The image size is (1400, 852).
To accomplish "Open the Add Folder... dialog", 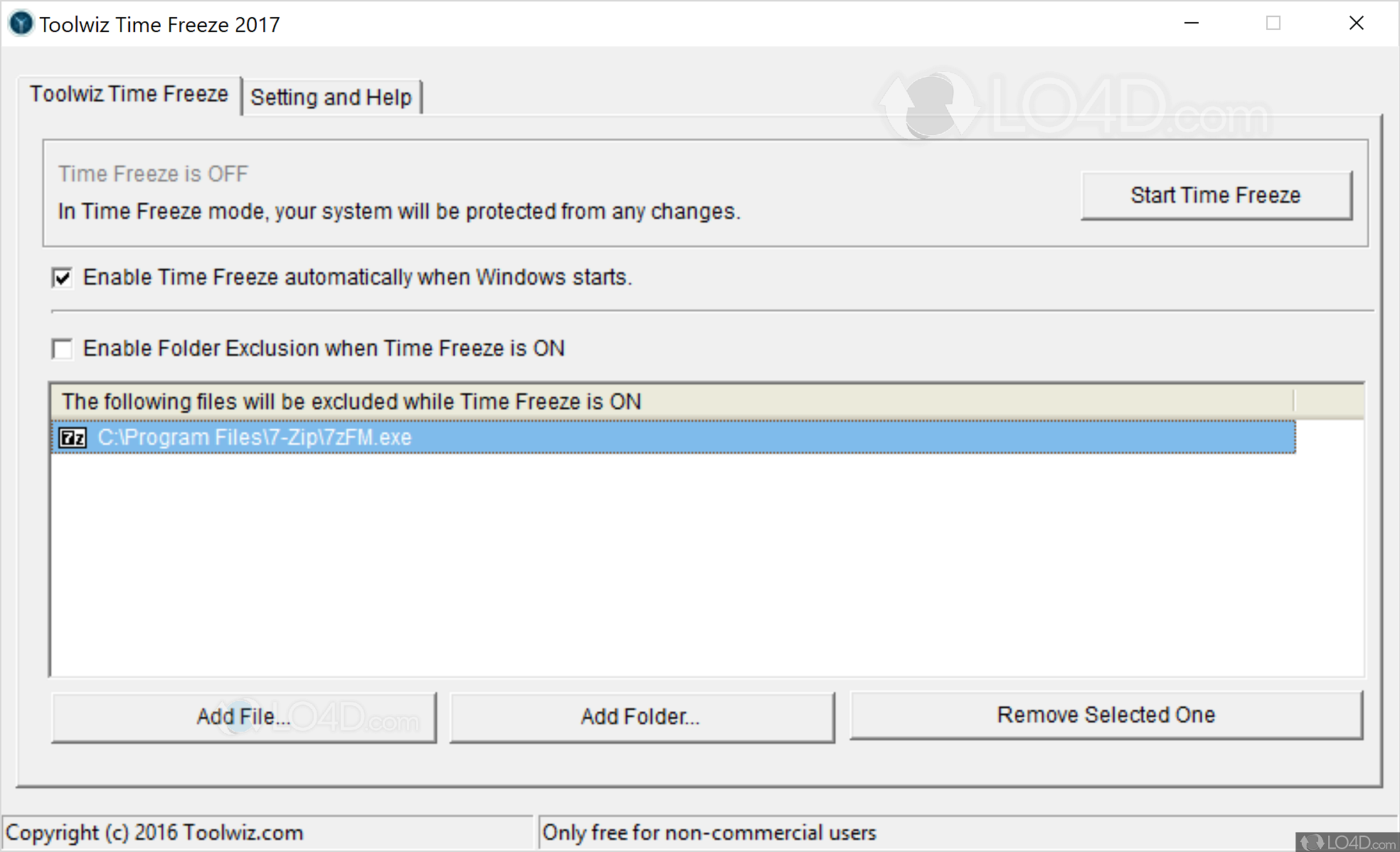I will [x=641, y=717].
